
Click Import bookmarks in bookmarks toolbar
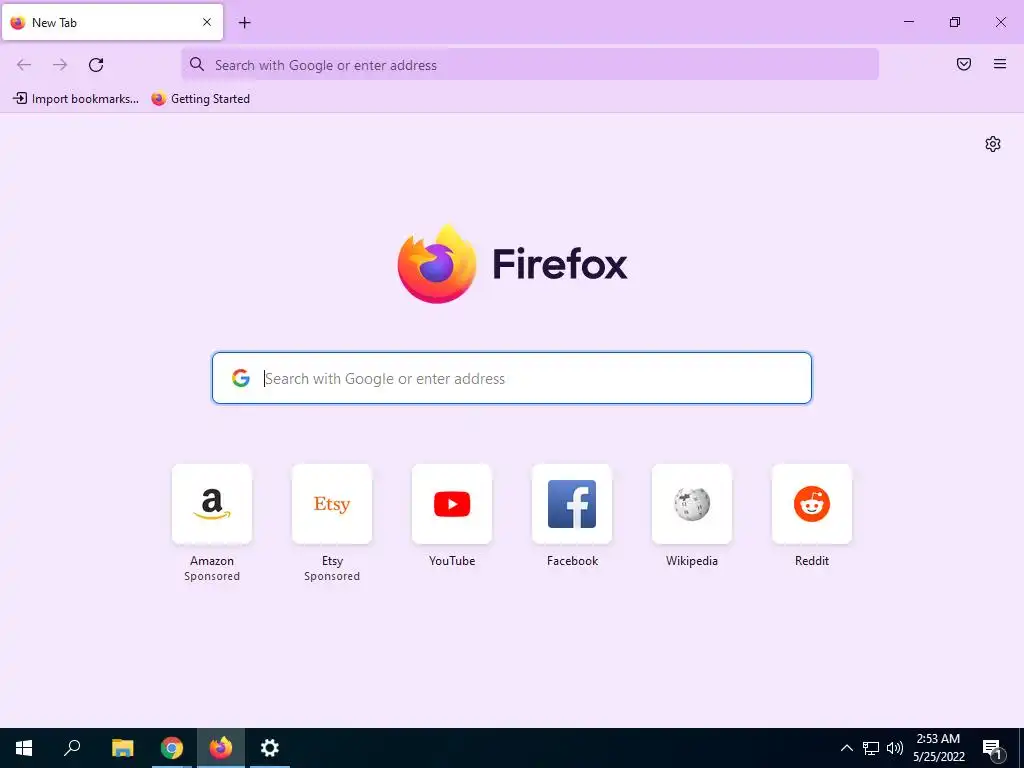coord(76,99)
